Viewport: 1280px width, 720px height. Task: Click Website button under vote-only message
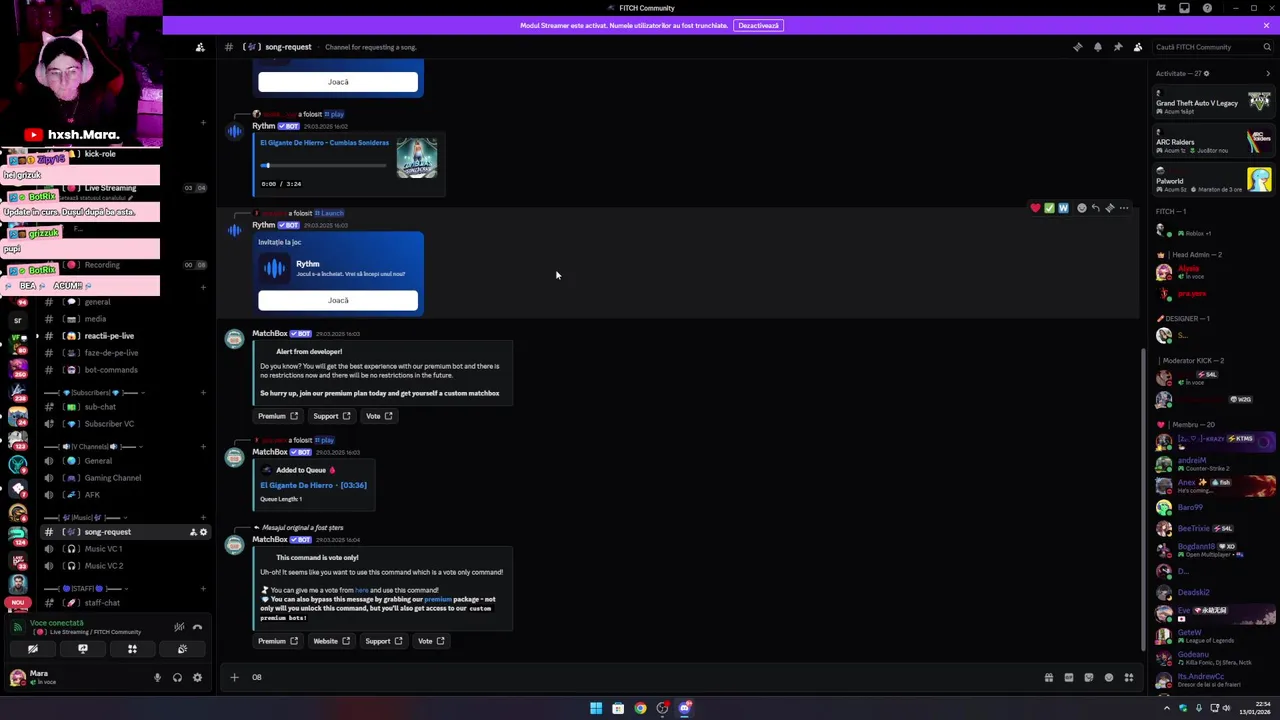[x=331, y=641]
